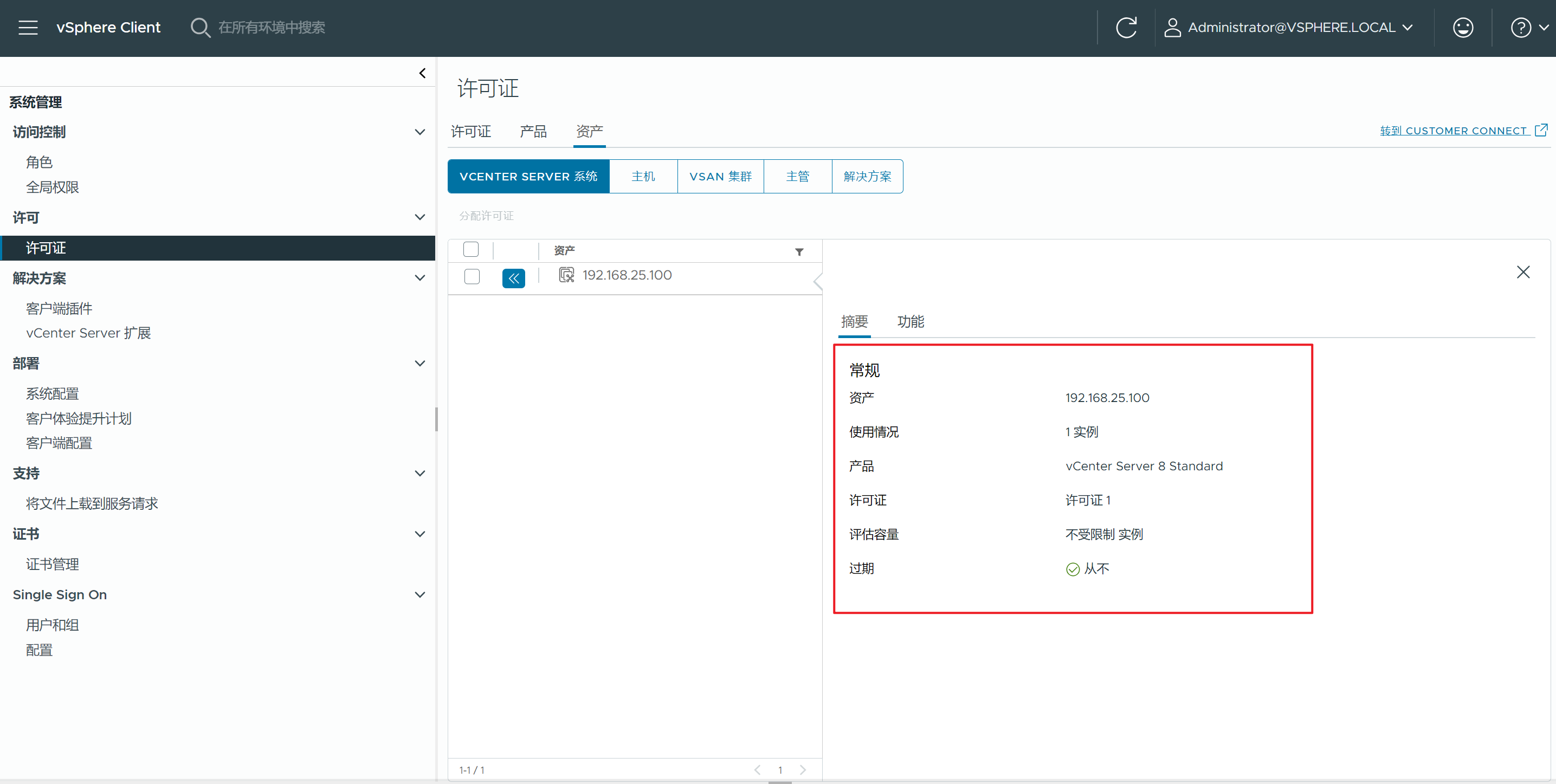The image size is (1556, 784).
Task: Check the select-all assets checkbox
Action: pyautogui.click(x=470, y=249)
